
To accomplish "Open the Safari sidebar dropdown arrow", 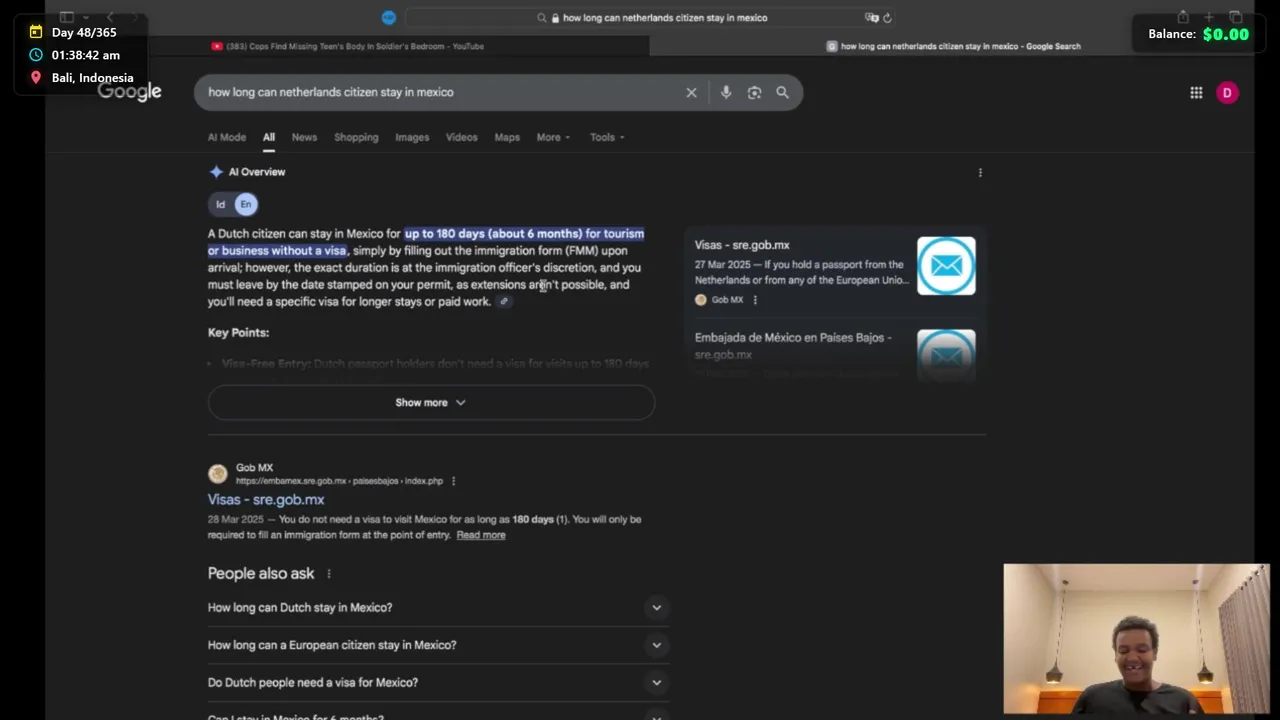I will coord(86,17).
